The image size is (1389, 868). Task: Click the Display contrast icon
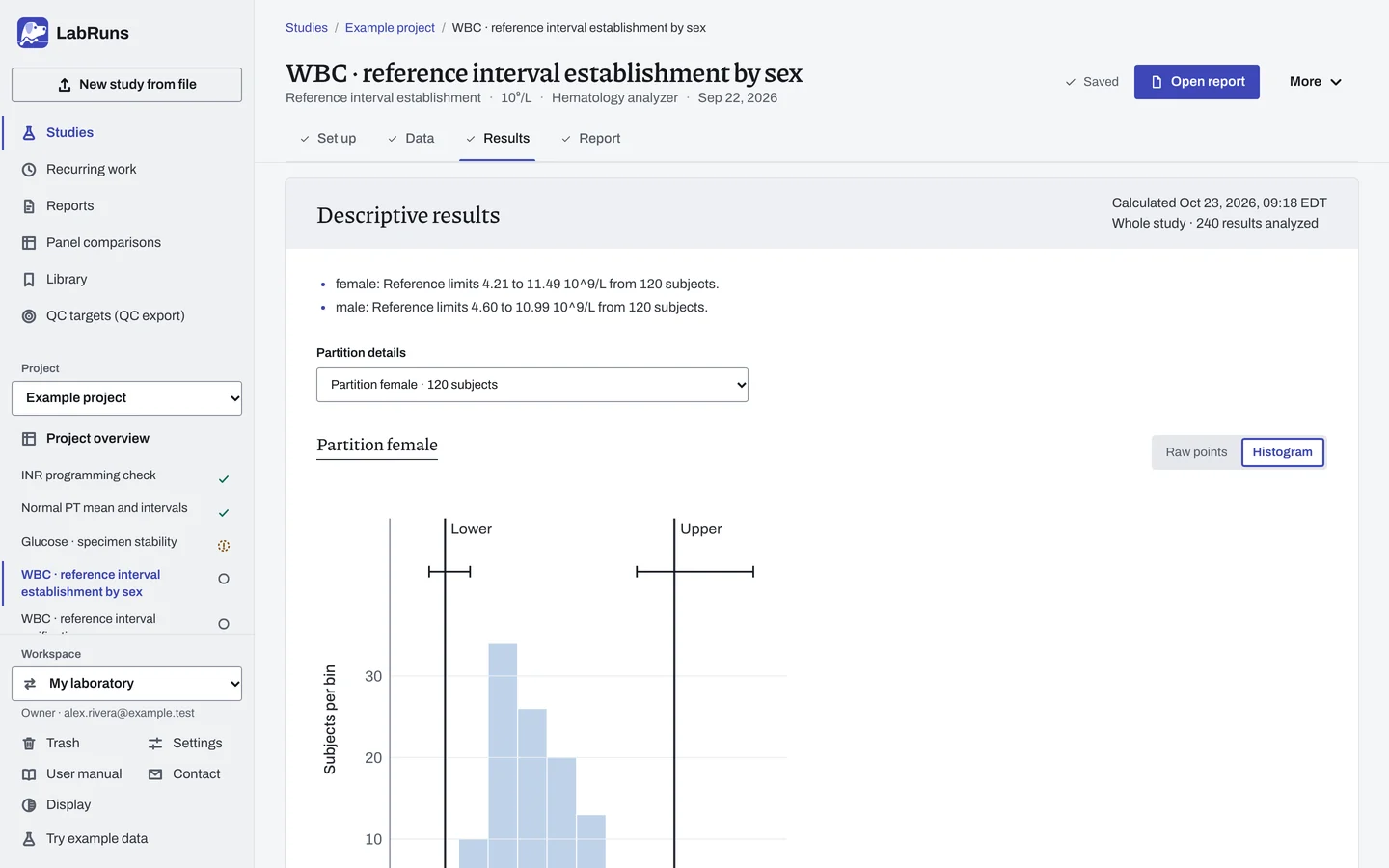29,805
